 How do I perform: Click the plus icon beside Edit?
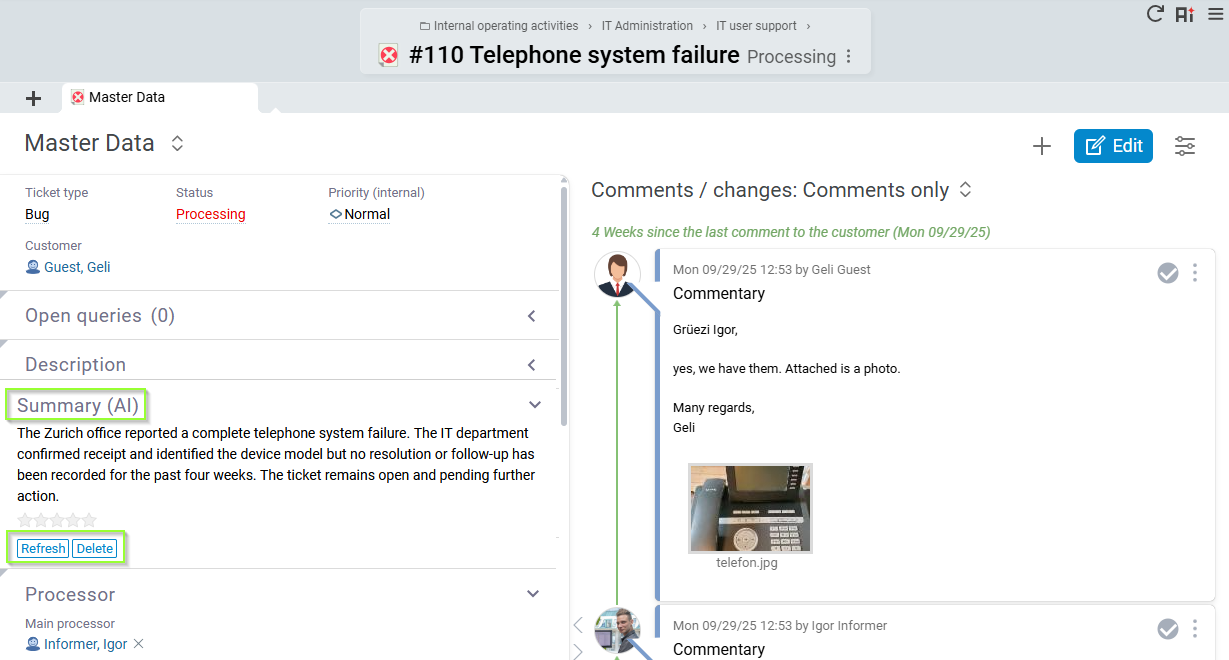[1042, 146]
